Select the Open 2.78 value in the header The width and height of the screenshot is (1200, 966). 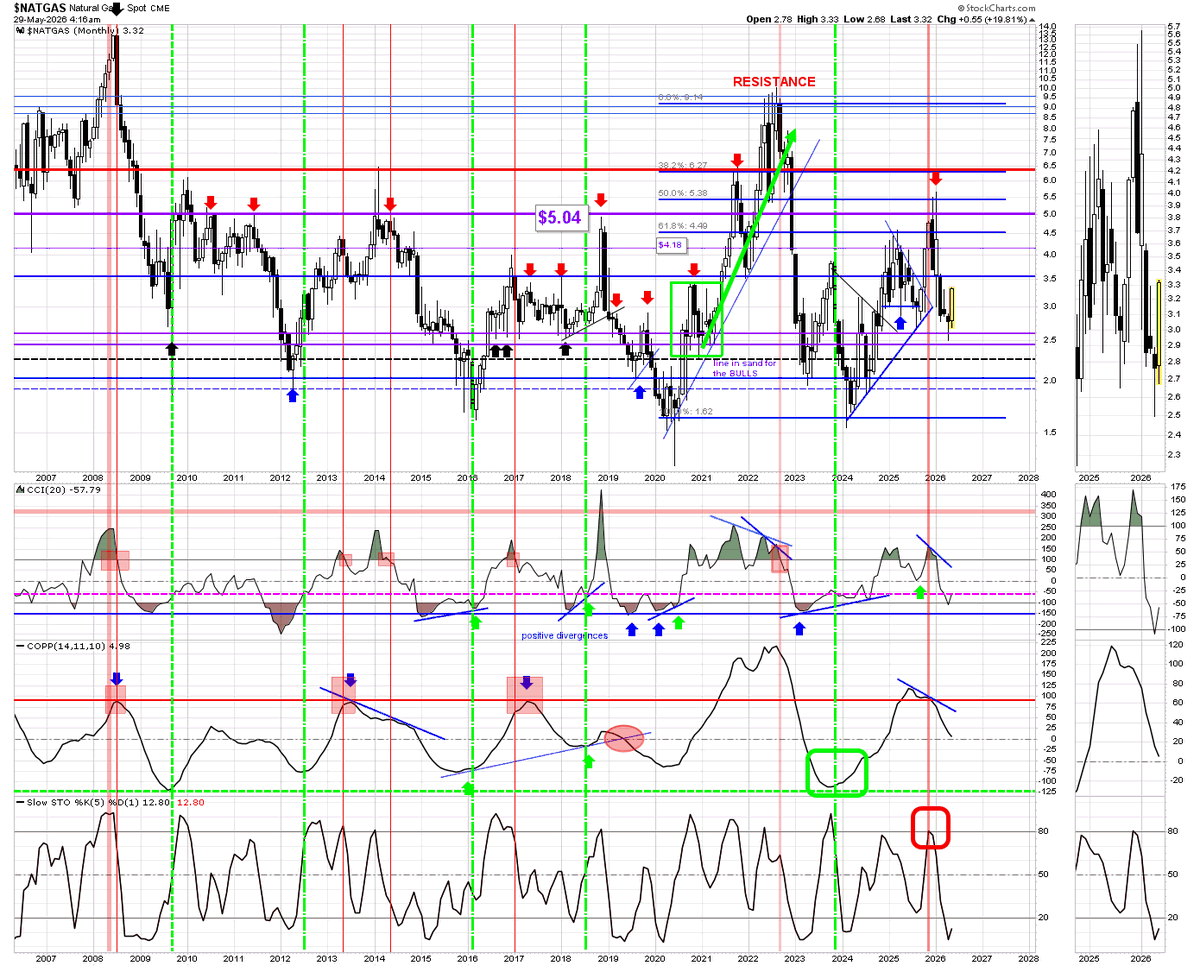pyautogui.click(x=769, y=19)
